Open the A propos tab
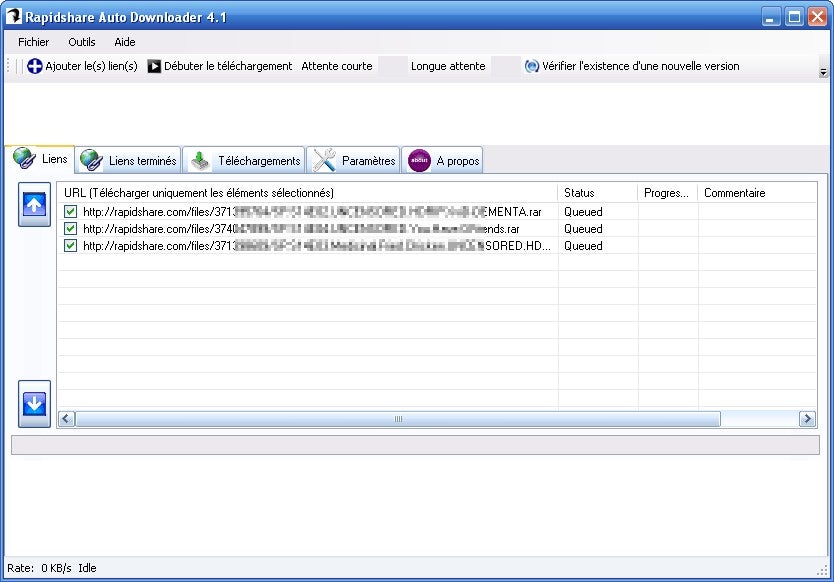 442,160
